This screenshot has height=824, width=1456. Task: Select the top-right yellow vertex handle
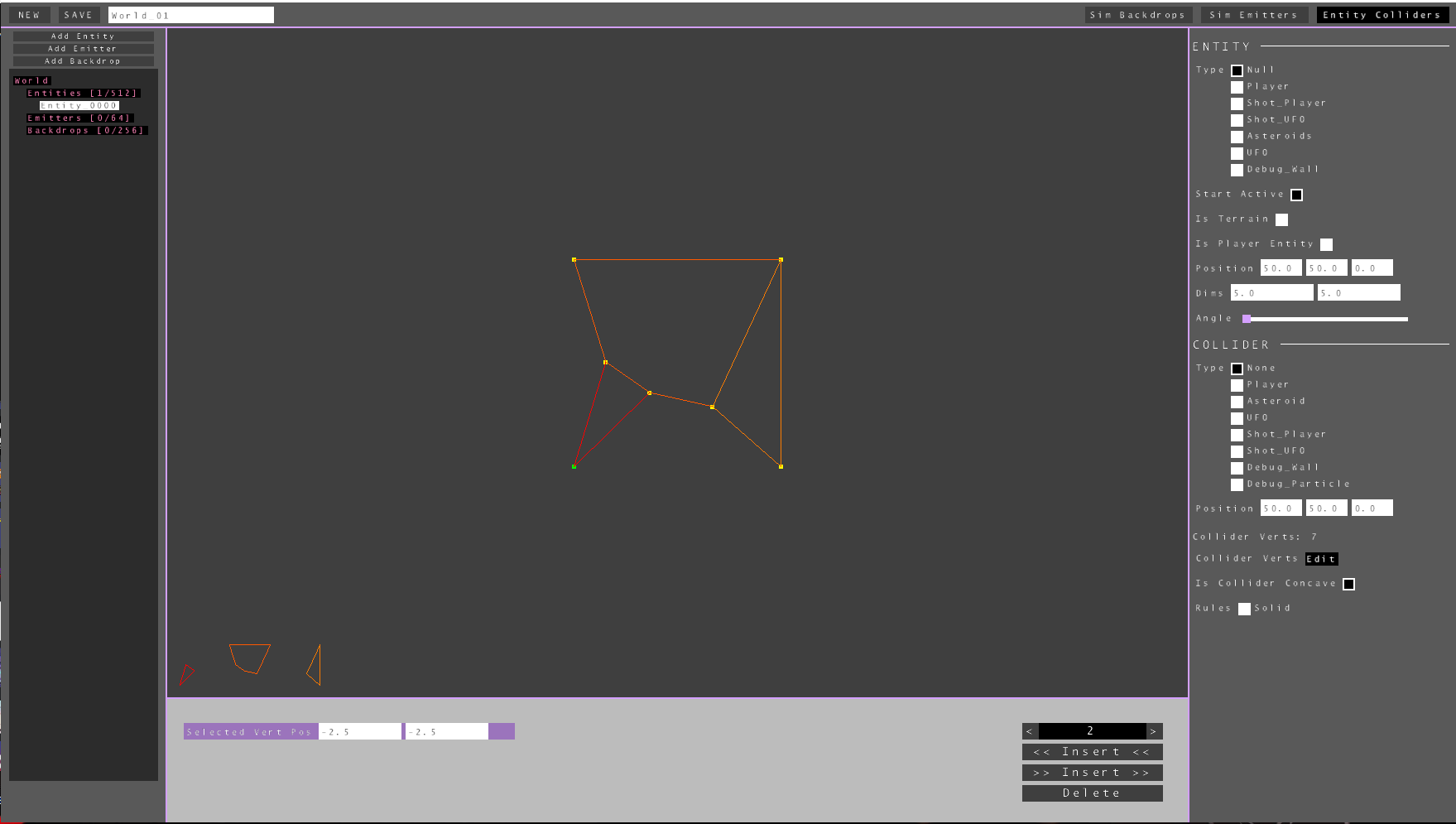pyautogui.click(x=781, y=260)
